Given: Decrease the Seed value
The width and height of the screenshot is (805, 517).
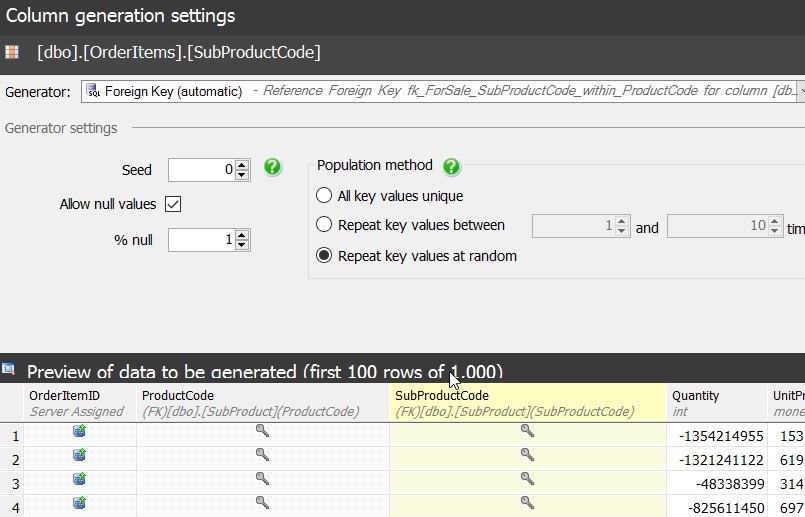Looking at the screenshot, I should (242, 175).
